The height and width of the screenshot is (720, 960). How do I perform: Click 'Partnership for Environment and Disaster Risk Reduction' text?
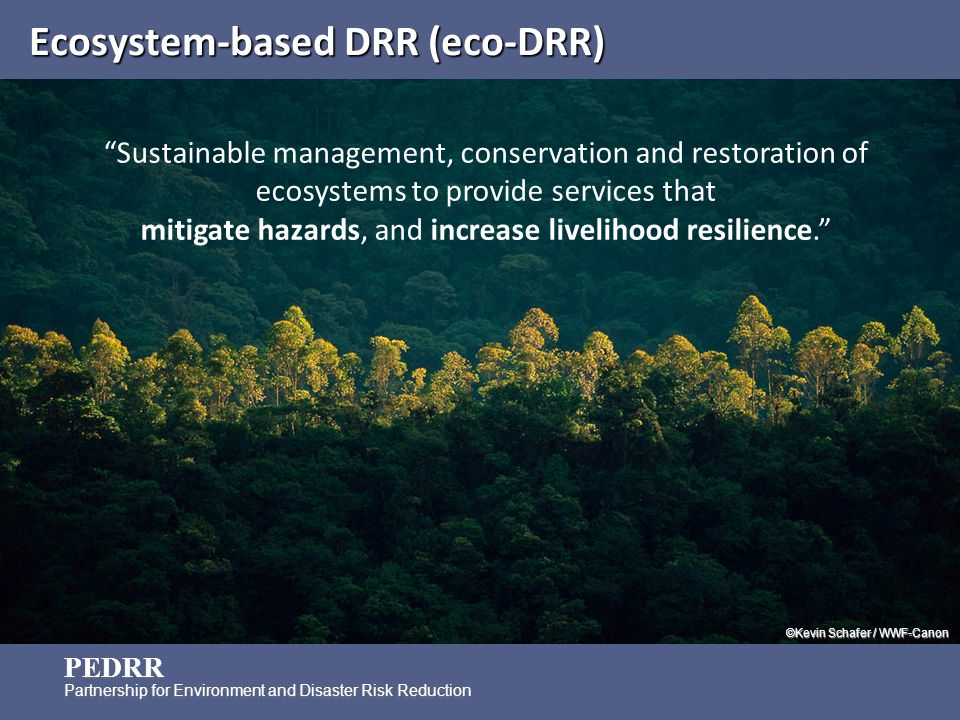pos(268,691)
